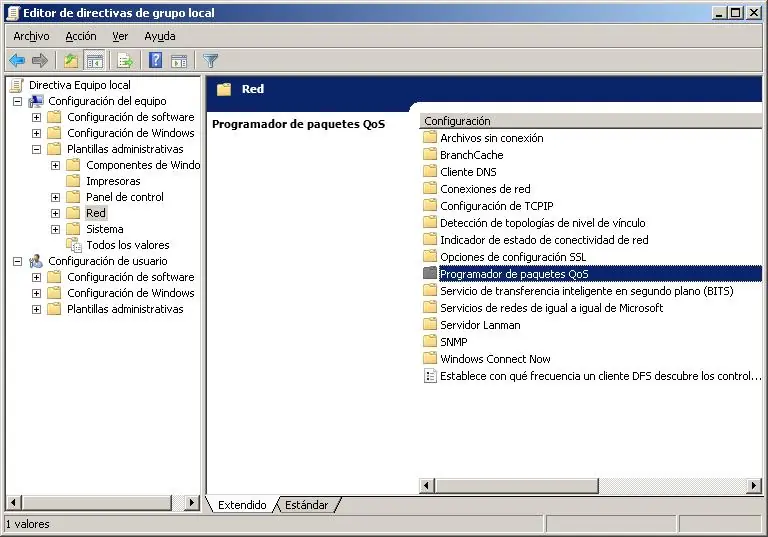Viewport: 768px width, 537px height.
Task: Toggle the action pane toolbar icon
Action: tap(179, 61)
